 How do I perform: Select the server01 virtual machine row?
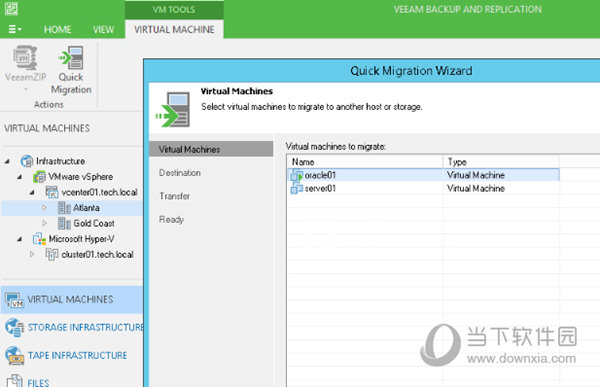[423, 188]
